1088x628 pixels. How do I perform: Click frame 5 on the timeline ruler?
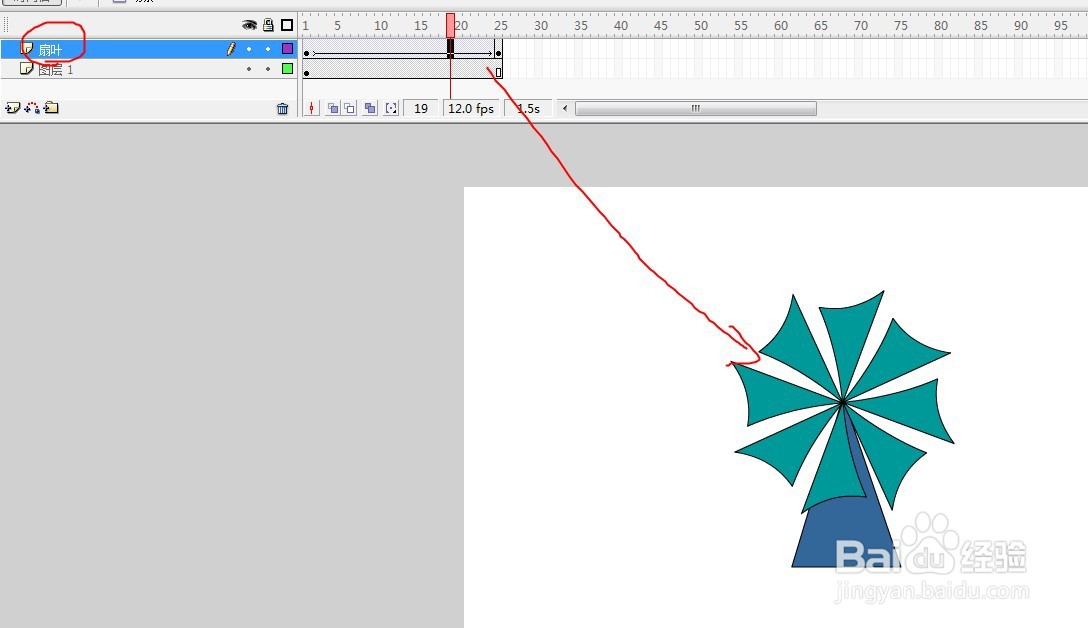click(x=338, y=26)
